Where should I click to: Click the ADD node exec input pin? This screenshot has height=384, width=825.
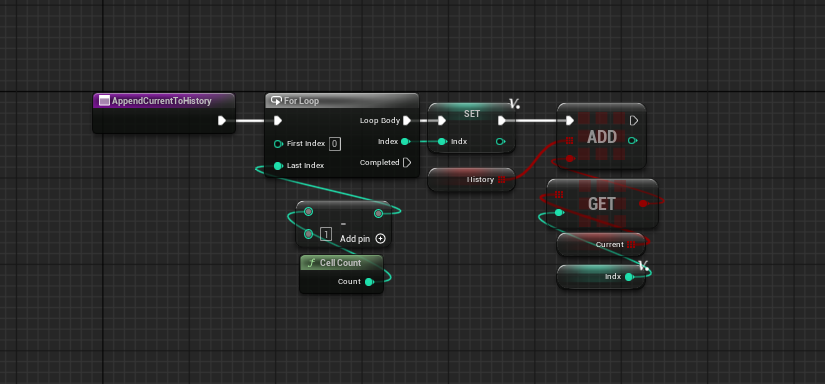[x=569, y=121]
